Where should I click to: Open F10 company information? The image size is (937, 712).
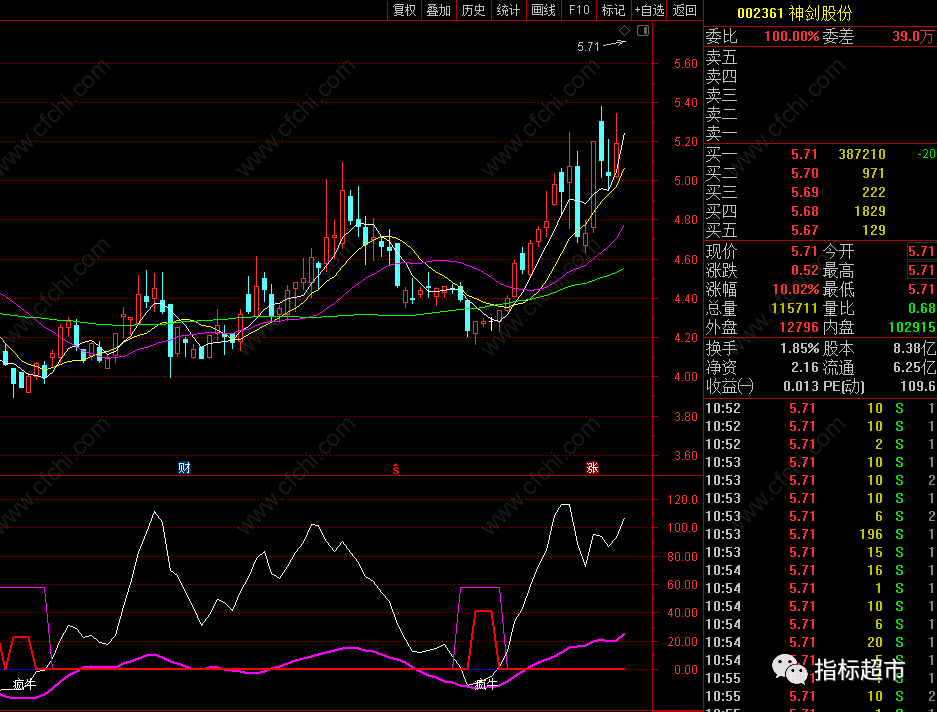pyautogui.click(x=578, y=10)
